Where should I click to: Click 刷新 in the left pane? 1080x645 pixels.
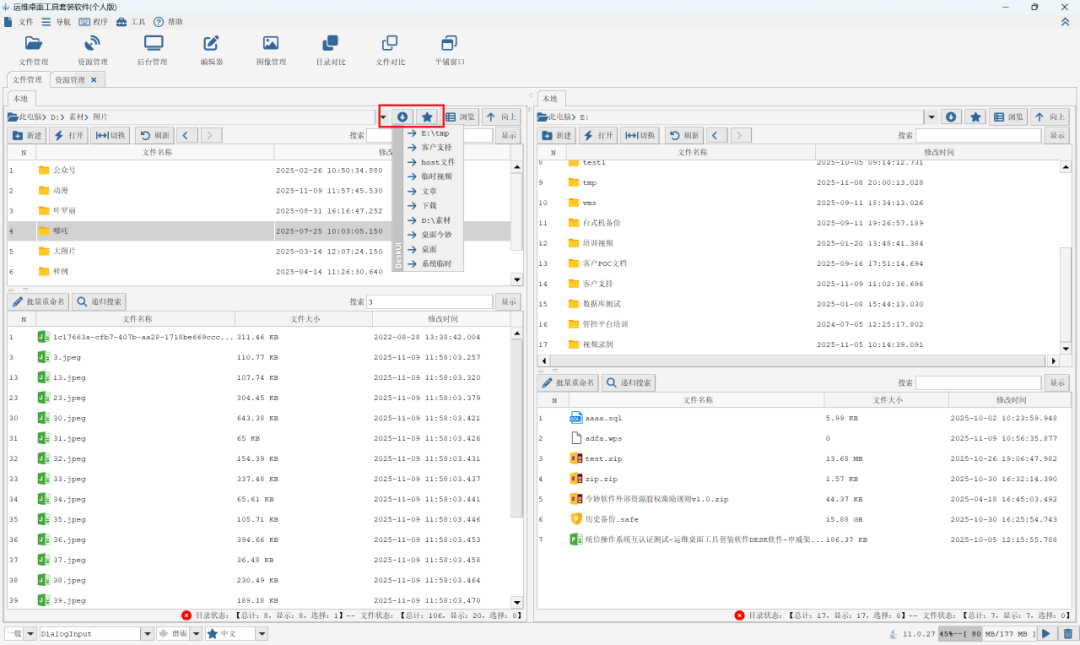click(x=154, y=135)
